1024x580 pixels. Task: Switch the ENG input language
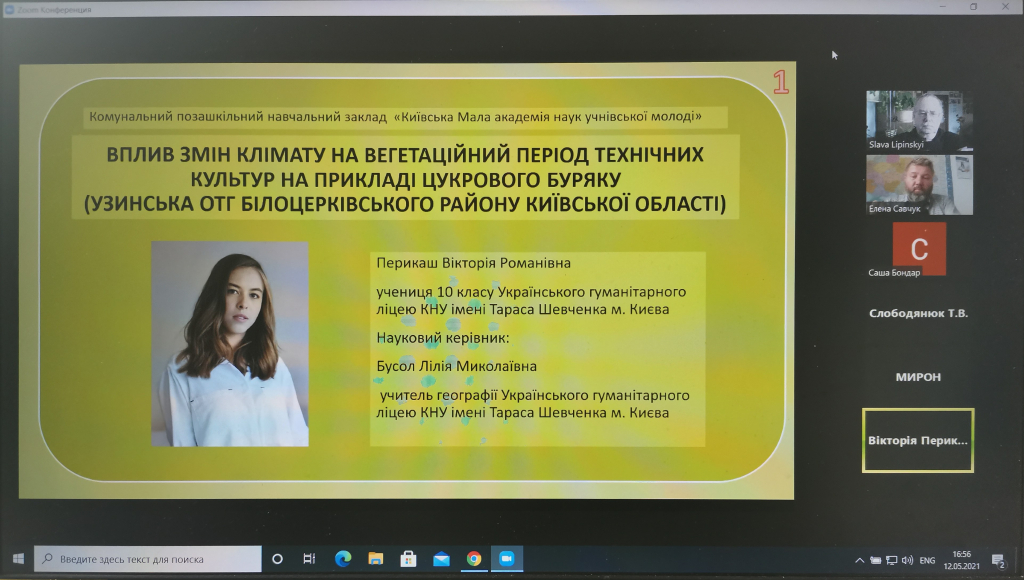tap(927, 560)
